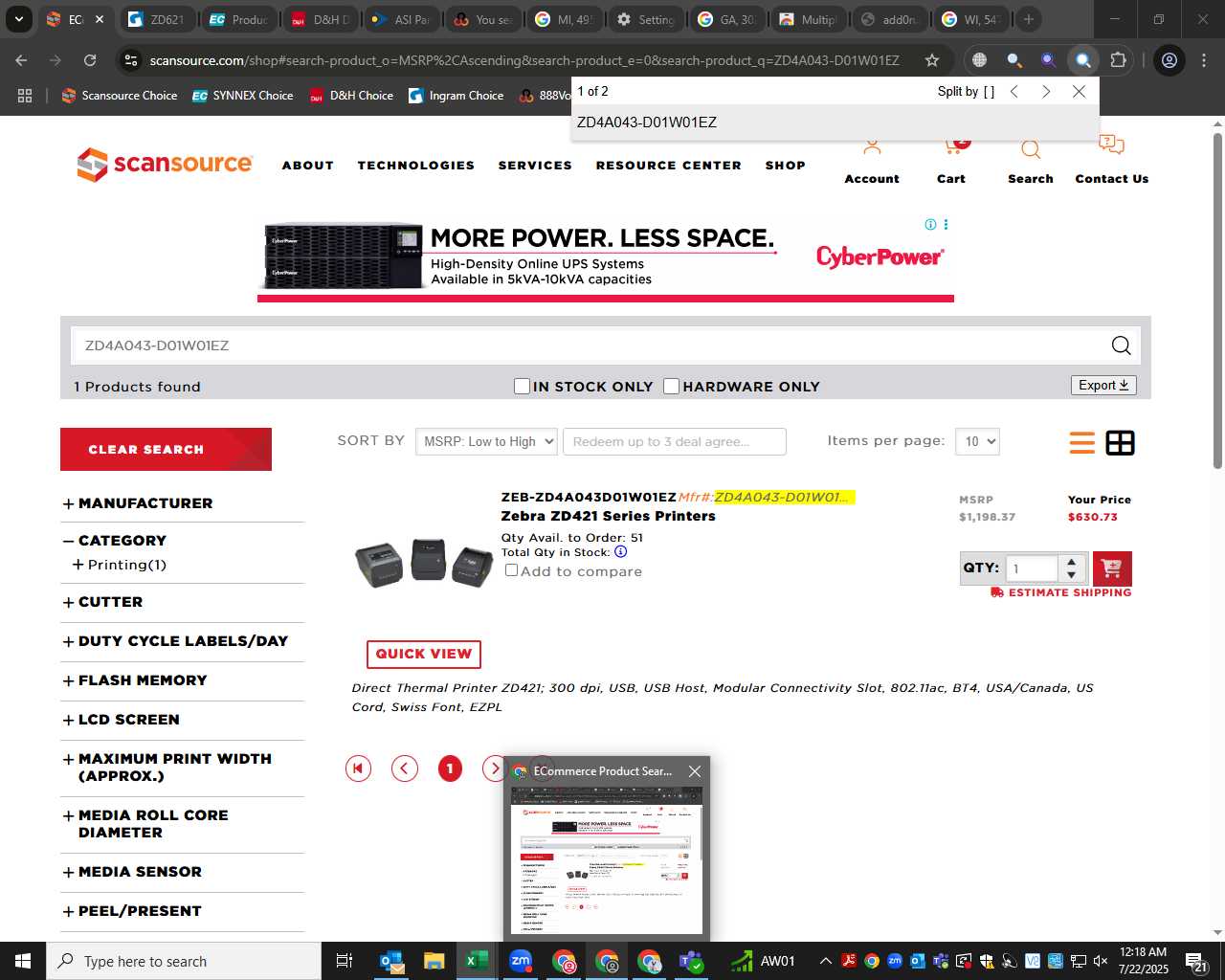This screenshot has height=980, width=1225.
Task: Open the About menu
Action: click(x=307, y=166)
